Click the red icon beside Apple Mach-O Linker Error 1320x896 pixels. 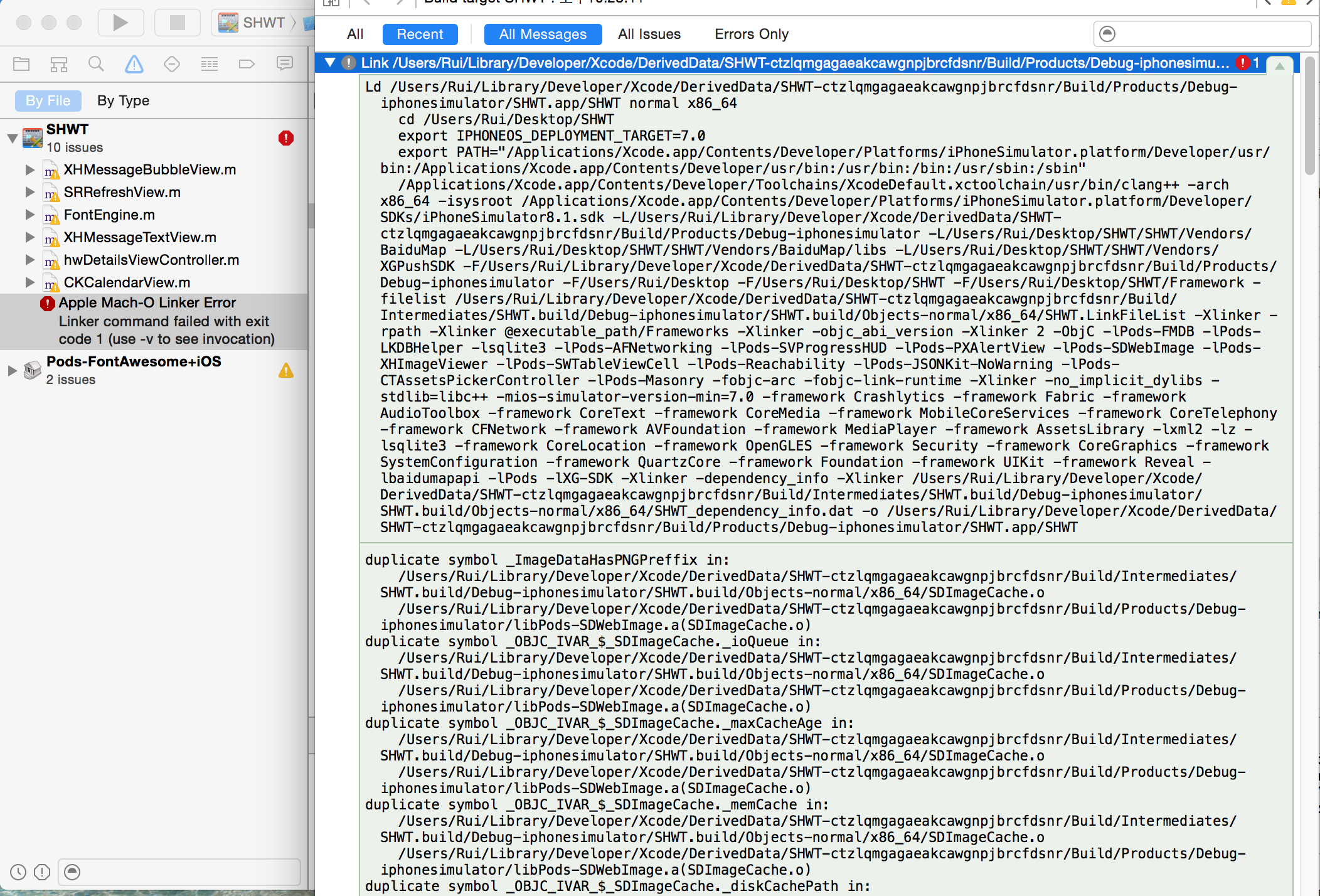[48, 304]
